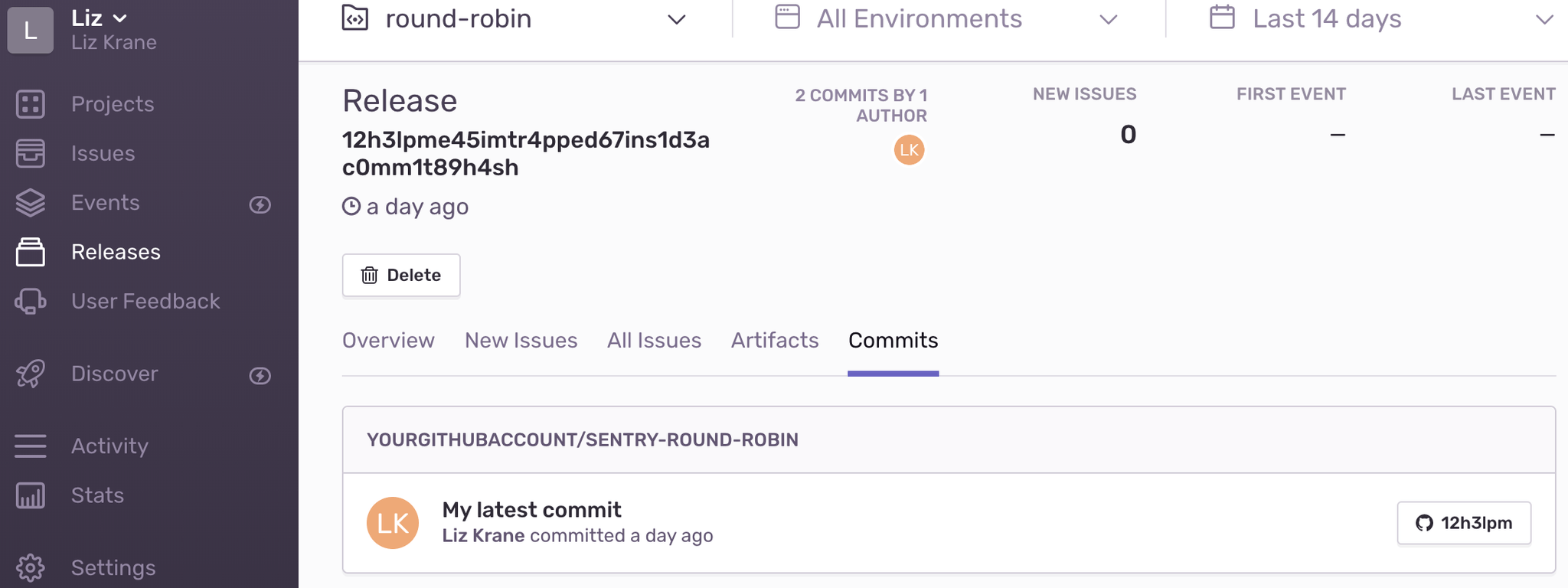Viewport: 1568px width, 588px height.
Task: Open User Feedback via its speech icon
Action: (30, 301)
